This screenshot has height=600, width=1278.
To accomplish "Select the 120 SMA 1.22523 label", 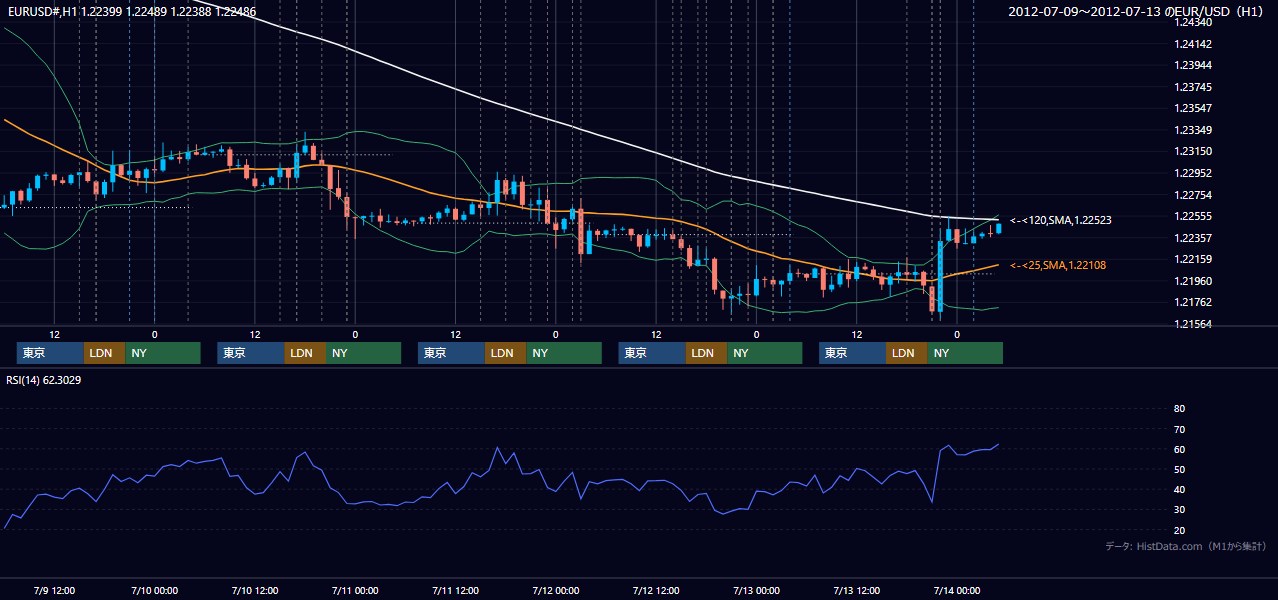I will coord(1061,220).
